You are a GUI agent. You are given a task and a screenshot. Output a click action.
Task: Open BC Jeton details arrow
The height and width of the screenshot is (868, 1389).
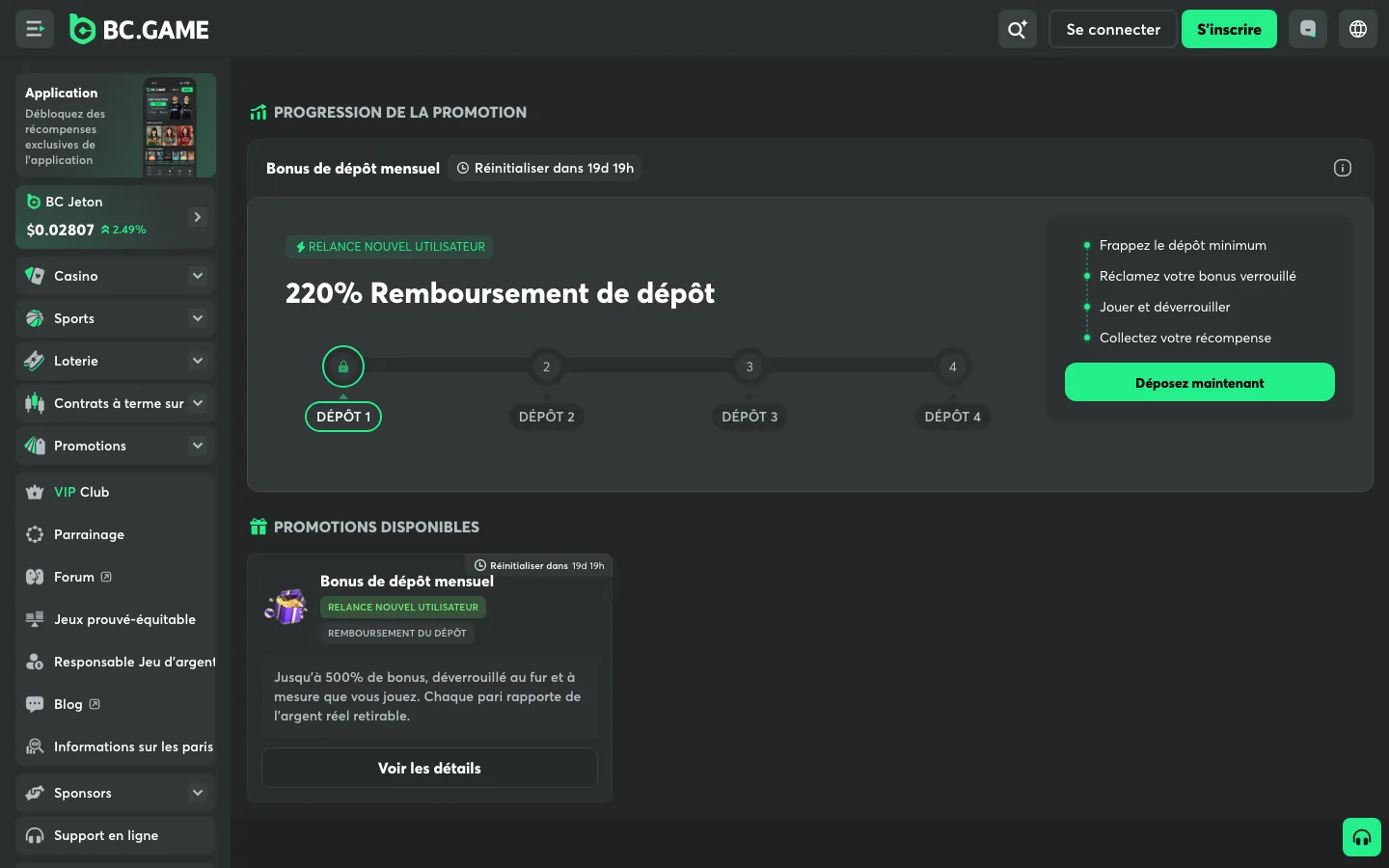point(198,217)
